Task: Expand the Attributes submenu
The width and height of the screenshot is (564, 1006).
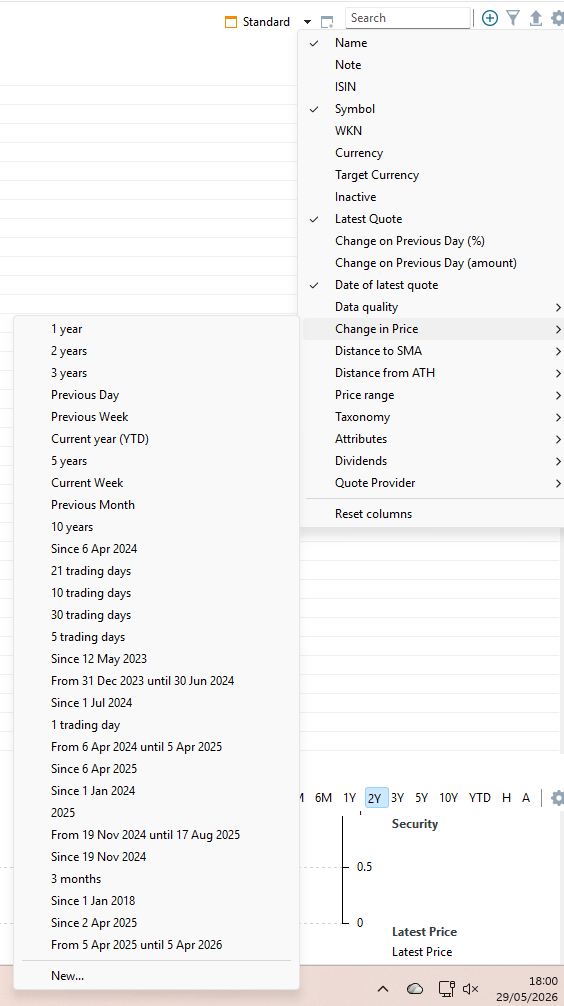Action: tap(432, 439)
